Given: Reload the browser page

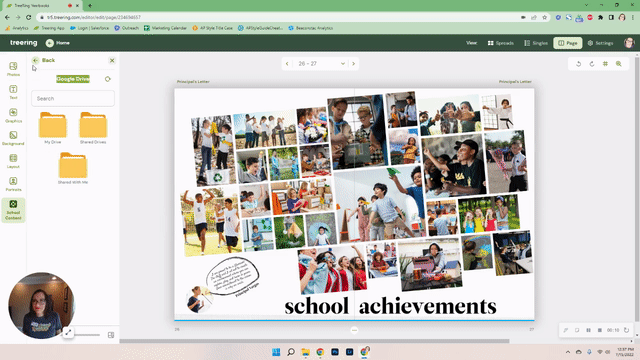Looking at the screenshot, I should coord(28,17).
